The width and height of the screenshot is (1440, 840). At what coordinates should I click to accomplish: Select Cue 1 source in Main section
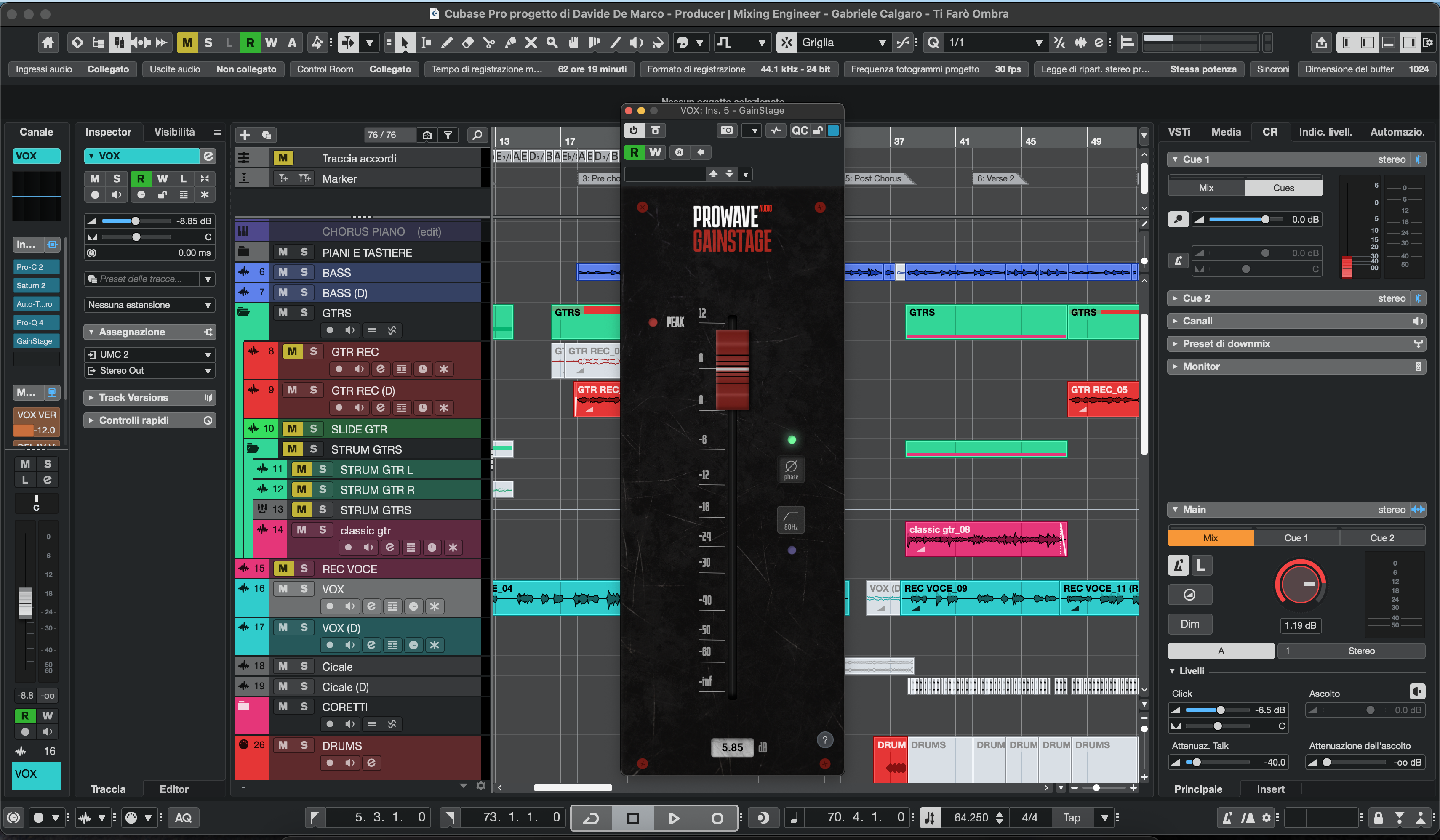pos(1296,538)
